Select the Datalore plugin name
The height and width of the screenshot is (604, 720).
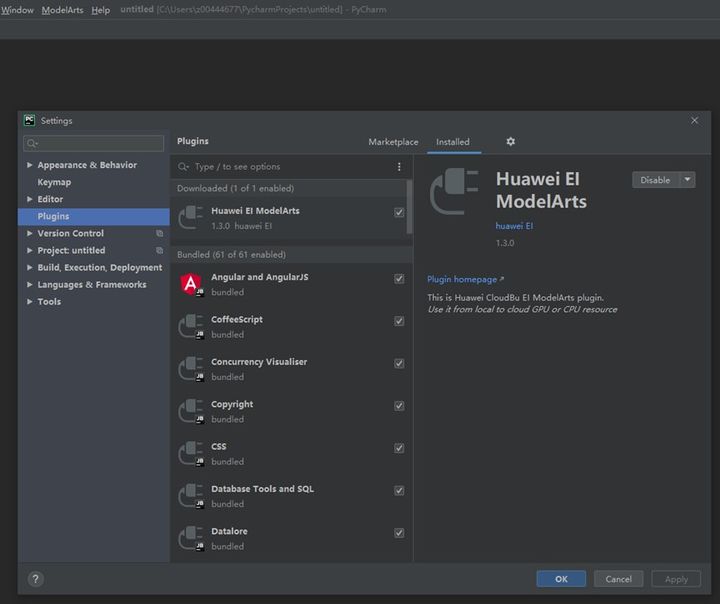[x=229, y=531]
